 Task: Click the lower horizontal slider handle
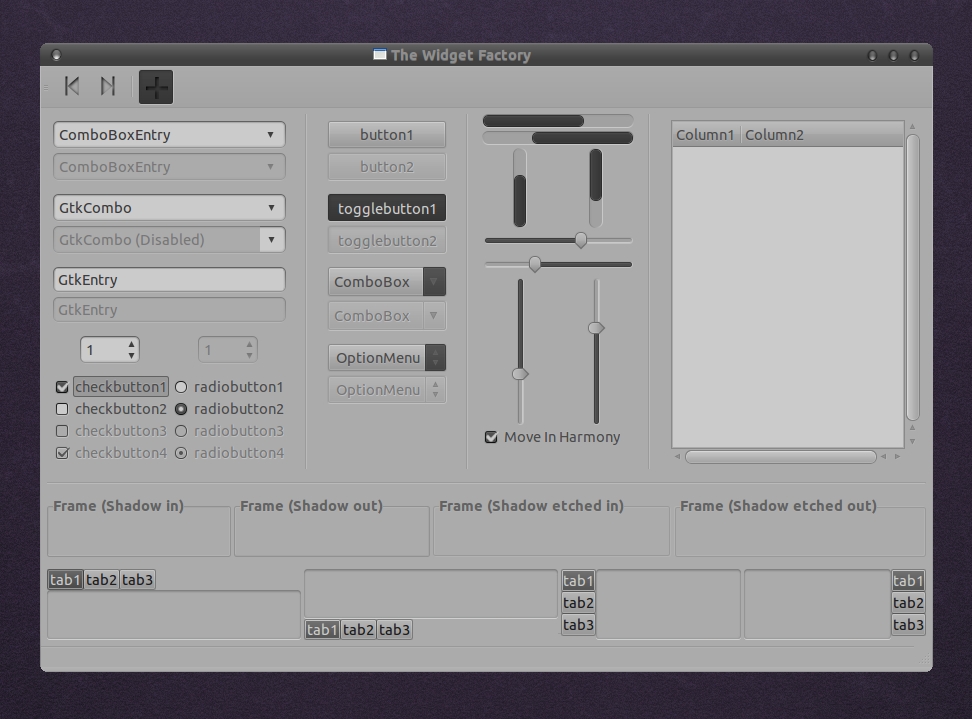[x=534, y=265]
